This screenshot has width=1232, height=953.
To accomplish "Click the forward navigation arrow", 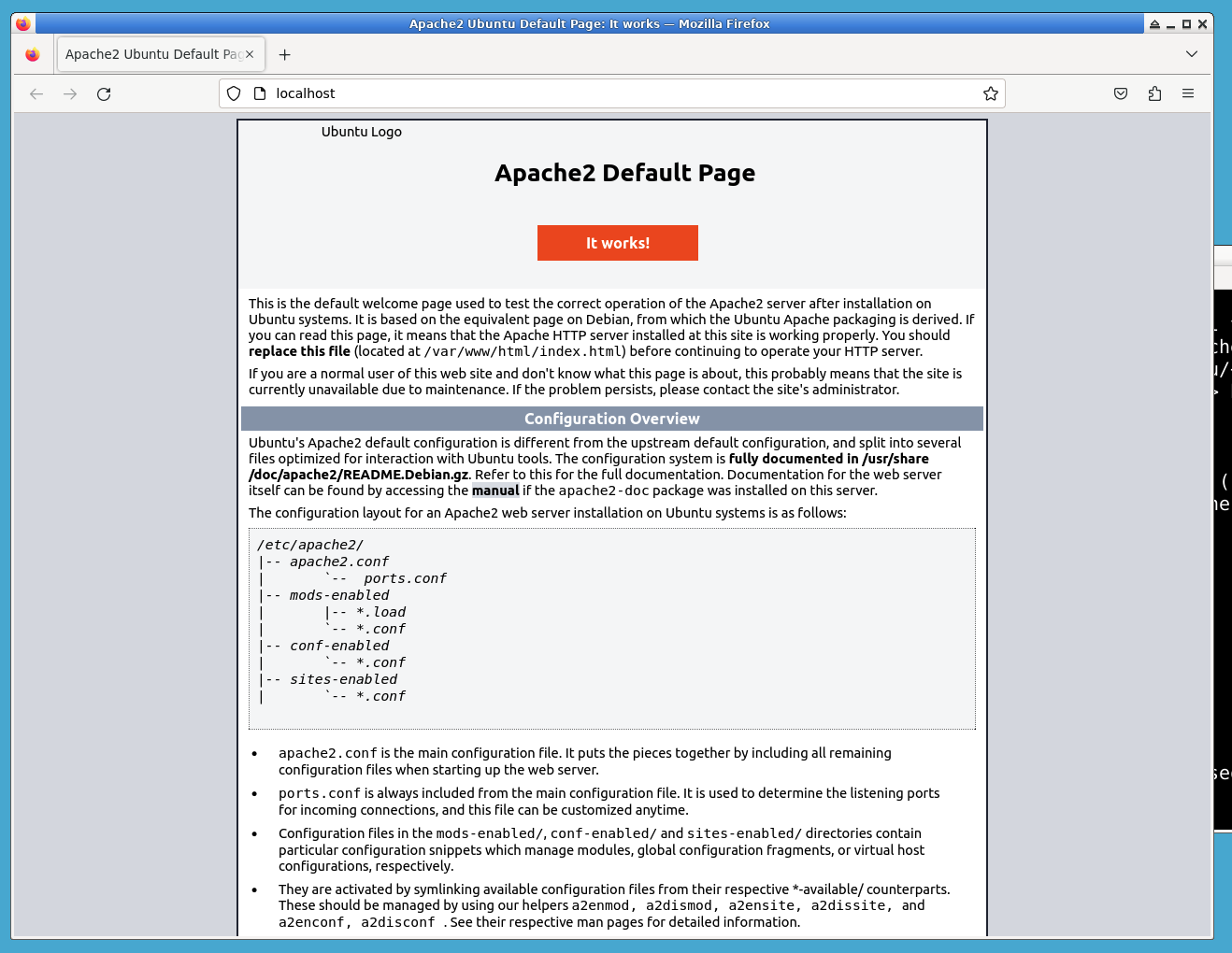I will [70, 93].
